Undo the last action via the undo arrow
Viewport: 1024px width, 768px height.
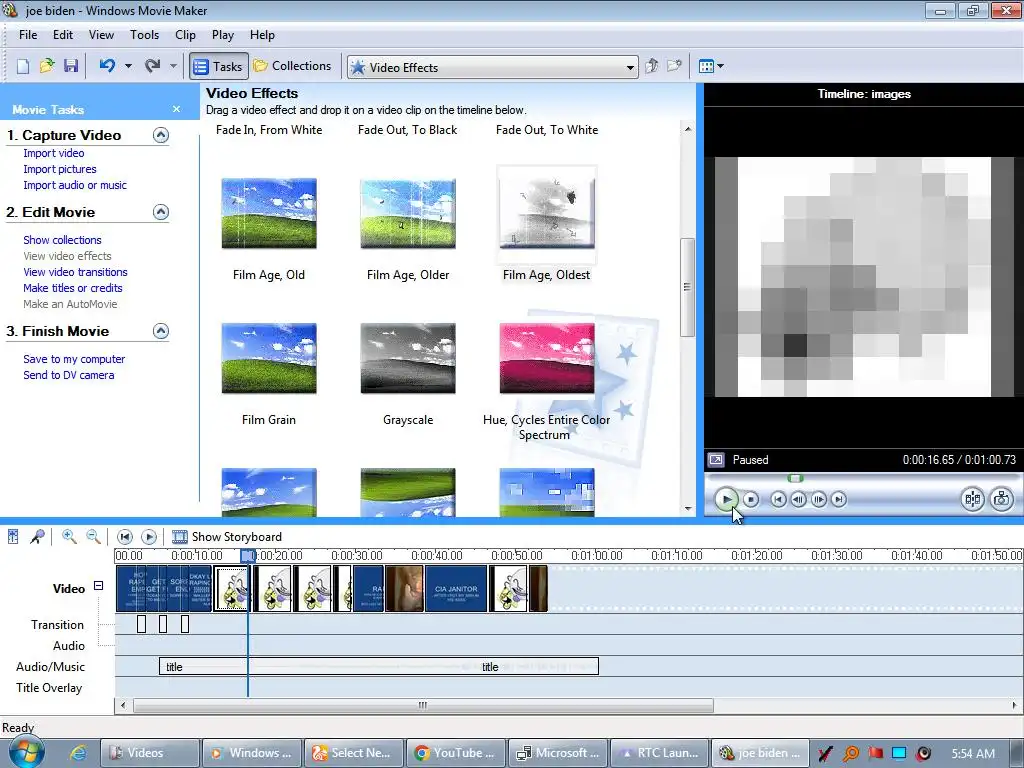coord(108,66)
